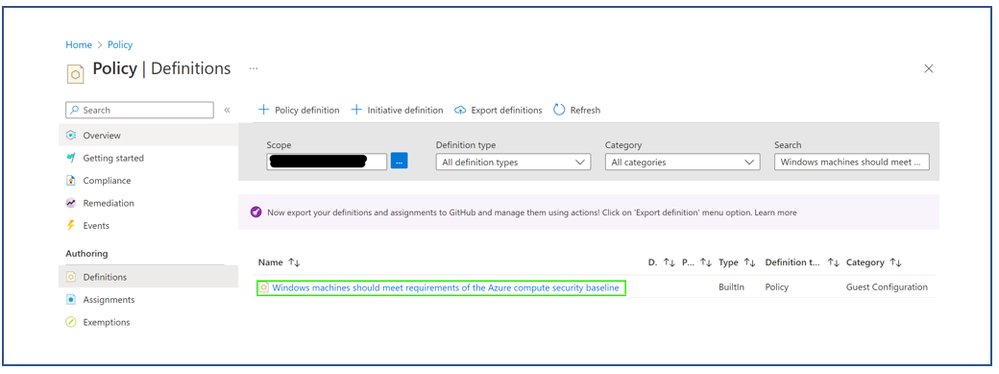
Task: Add a new Policy definition
Action: [x=298, y=110]
